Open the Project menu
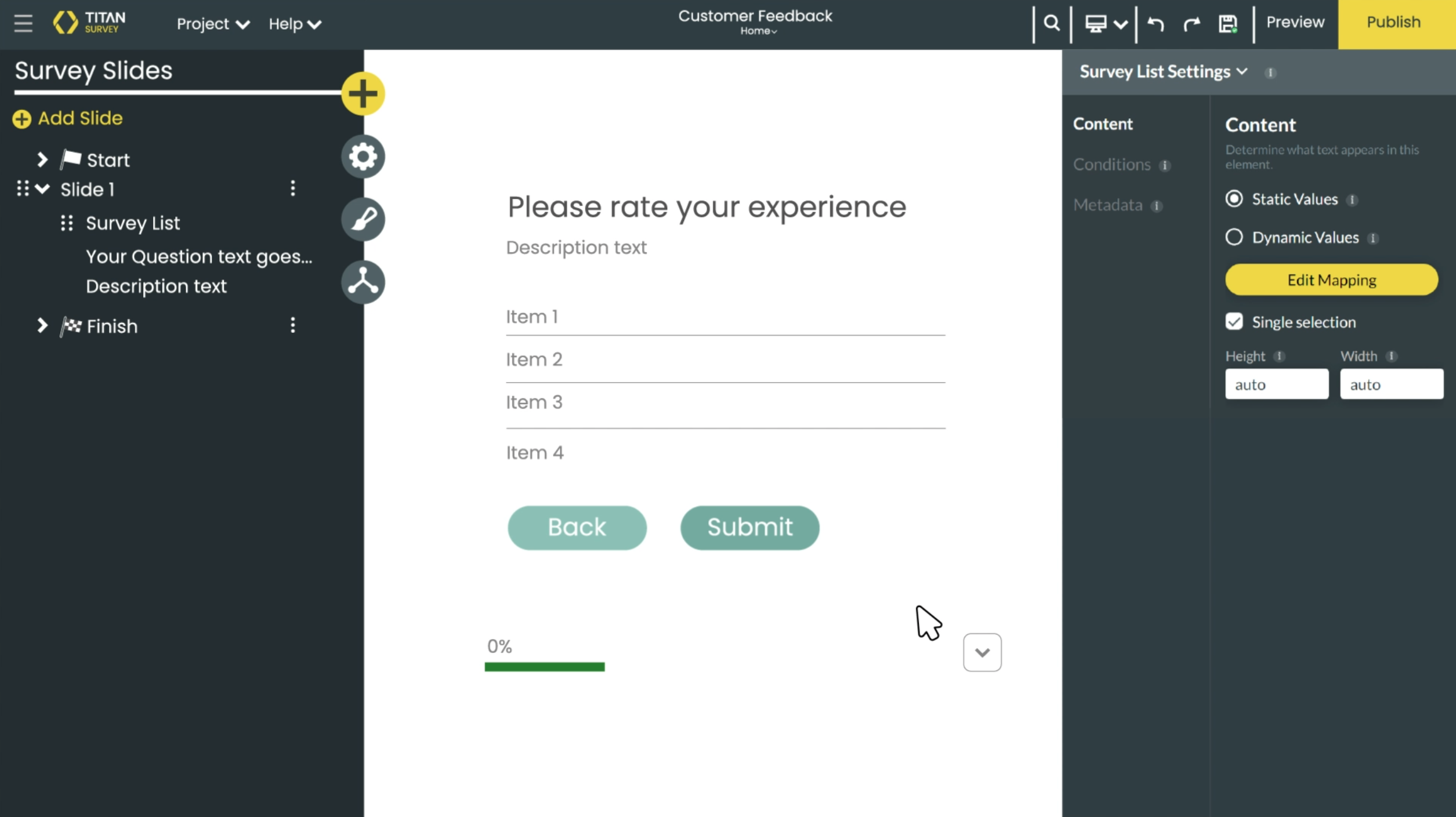This screenshot has width=1456, height=817. click(213, 24)
